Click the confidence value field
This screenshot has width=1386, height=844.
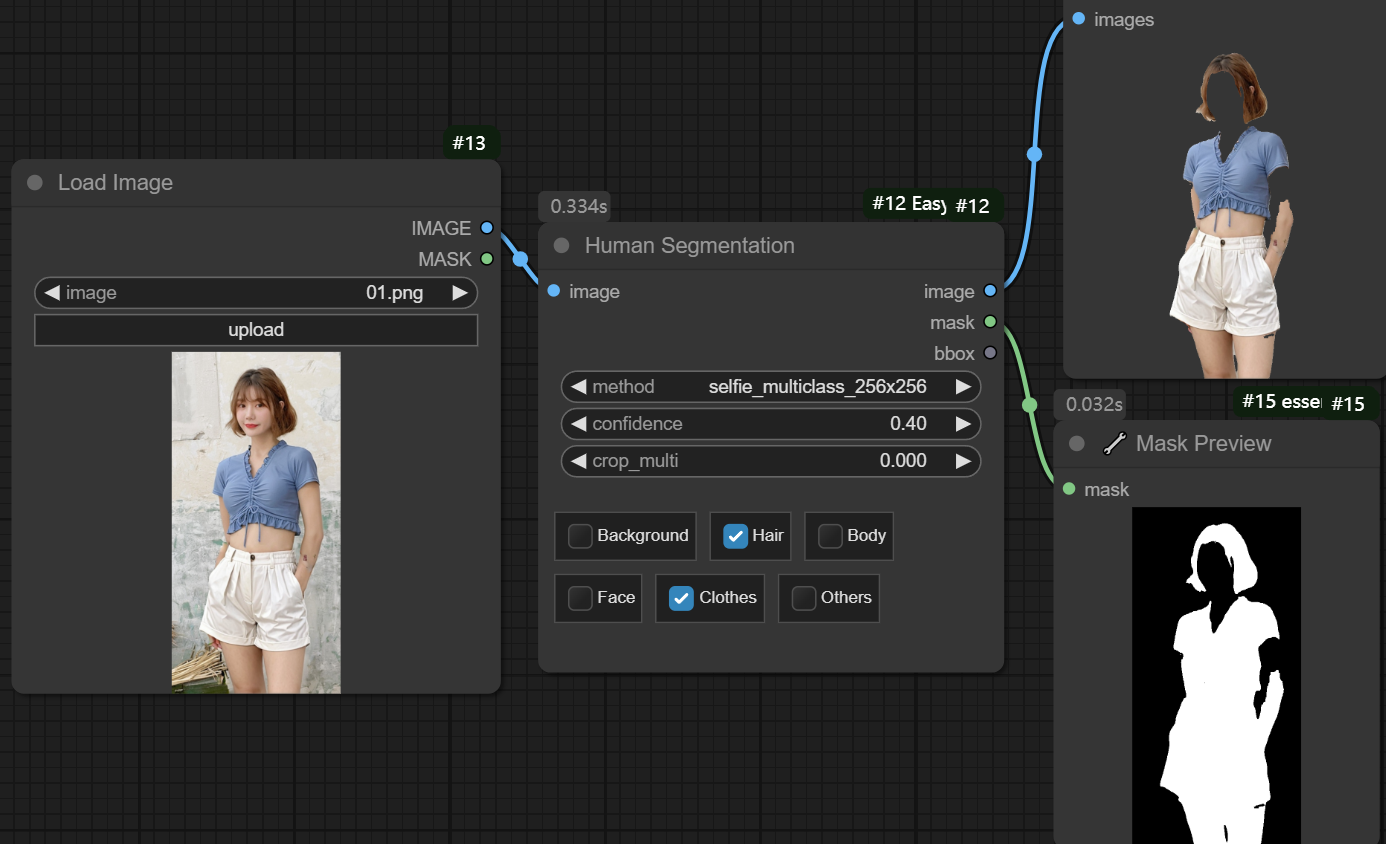click(770, 424)
